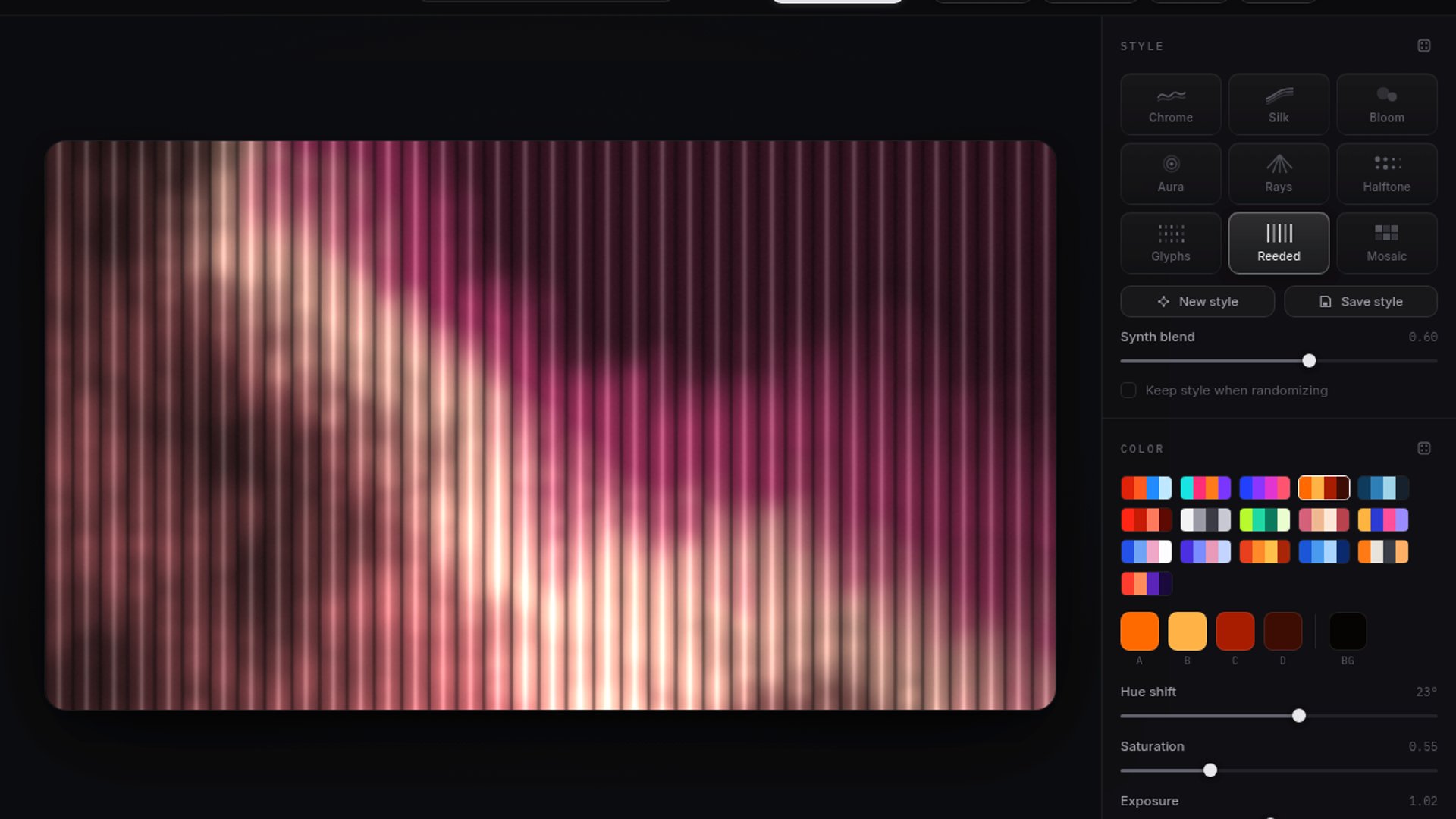Click the Saturation value 0.55
The width and height of the screenshot is (1456, 819).
(1423, 746)
